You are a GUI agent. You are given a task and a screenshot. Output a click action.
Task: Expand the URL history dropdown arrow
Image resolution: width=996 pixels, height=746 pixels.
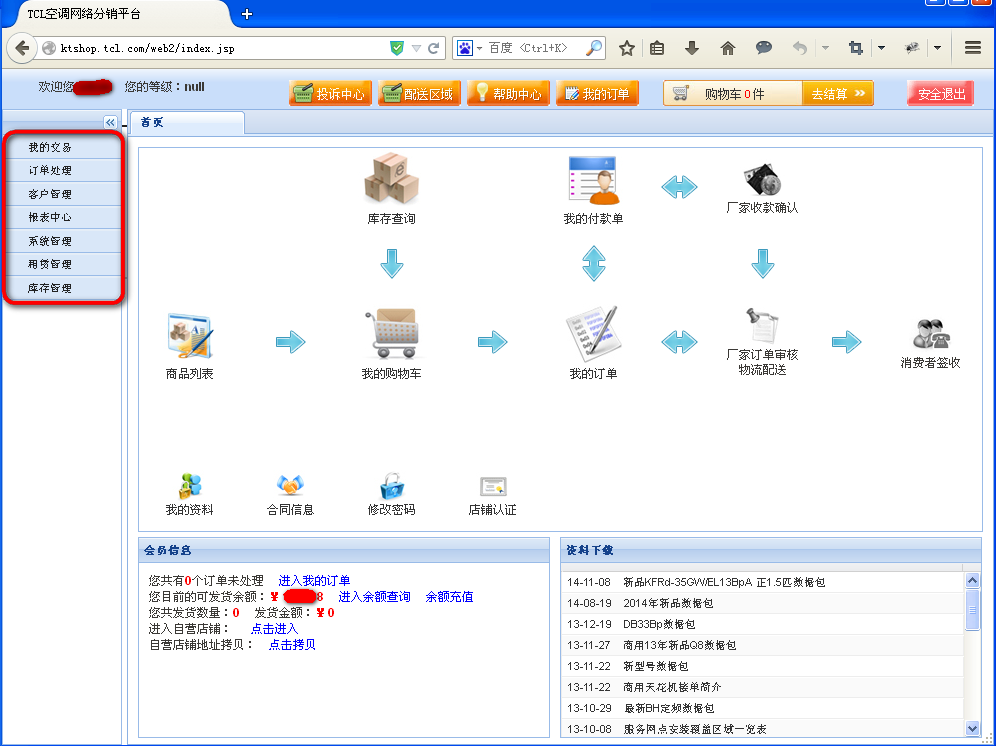pyautogui.click(x=416, y=48)
